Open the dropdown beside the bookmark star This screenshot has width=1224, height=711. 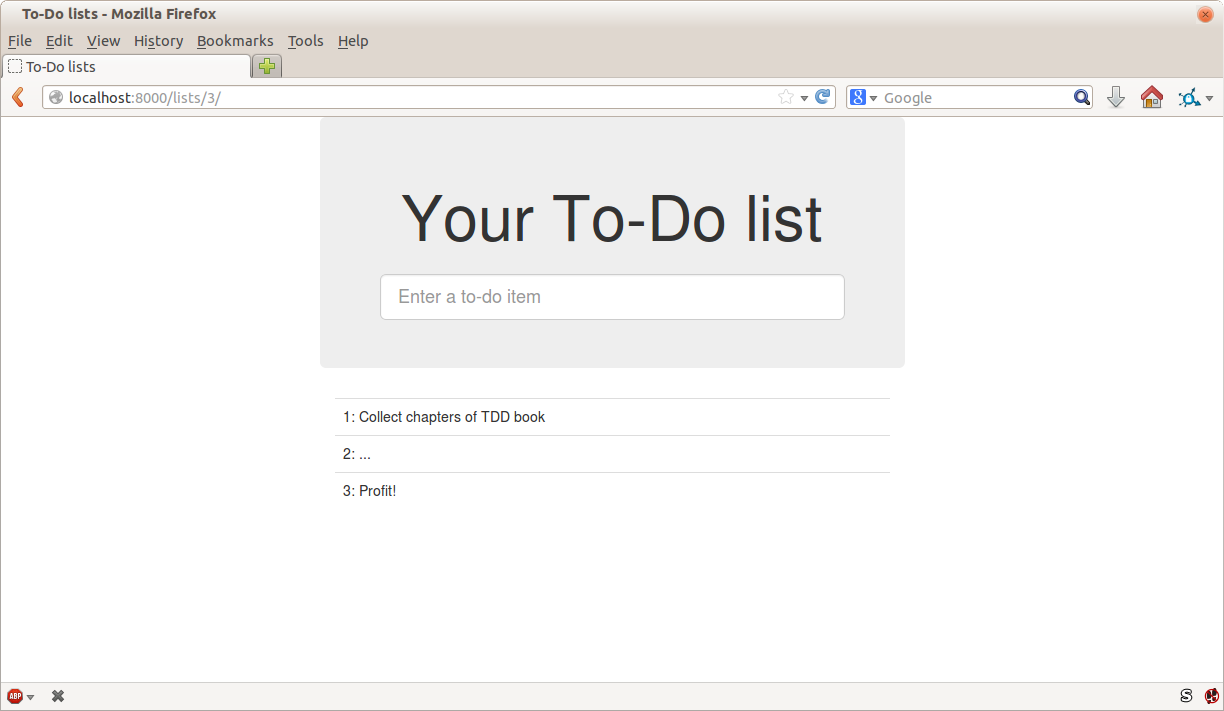pos(802,97)
